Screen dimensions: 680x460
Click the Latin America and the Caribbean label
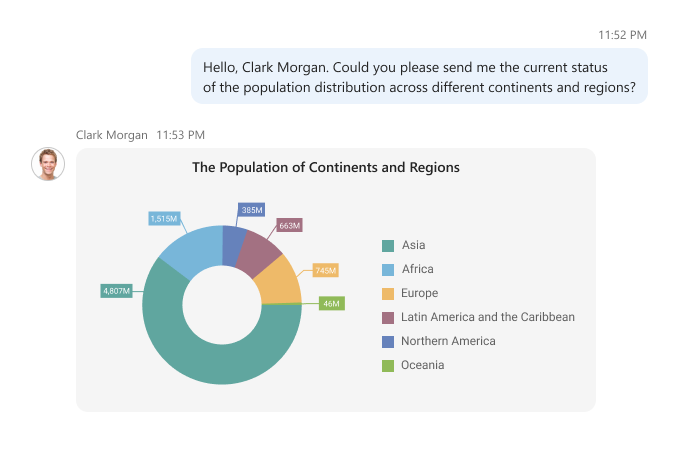488,317
